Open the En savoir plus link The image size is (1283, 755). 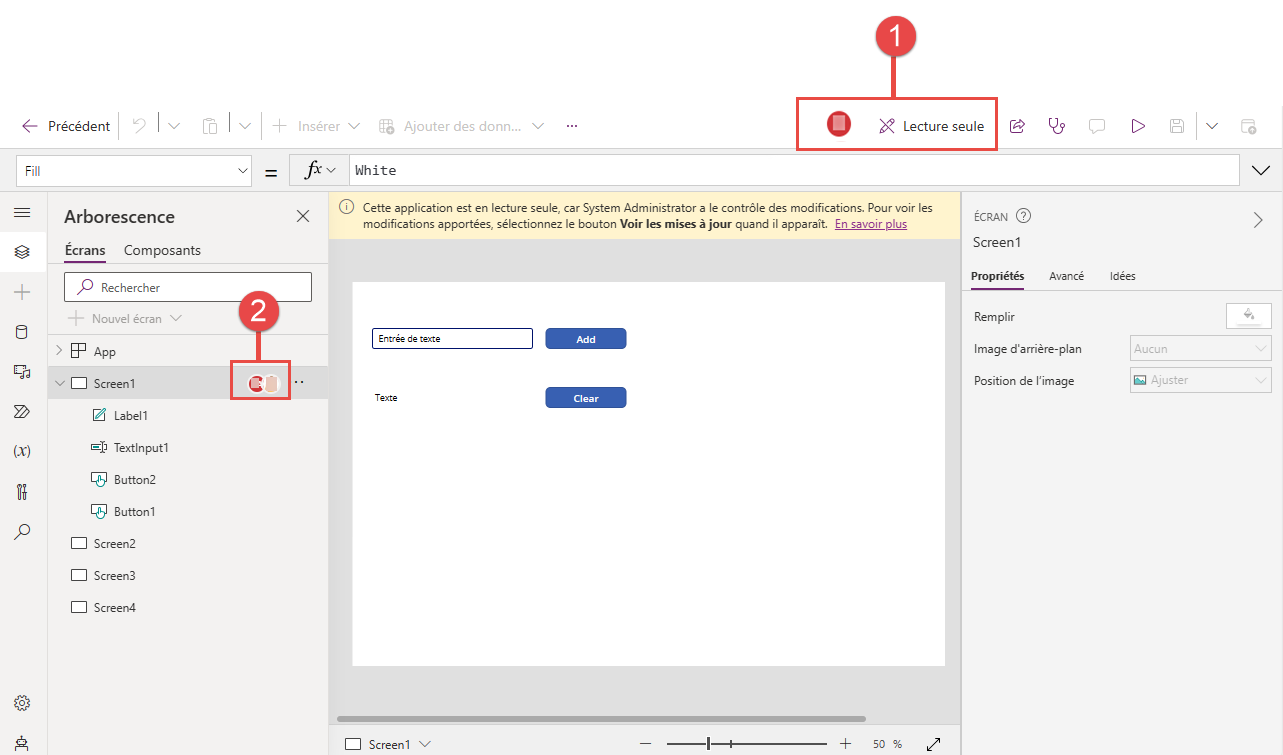click(x=871, y=224)
